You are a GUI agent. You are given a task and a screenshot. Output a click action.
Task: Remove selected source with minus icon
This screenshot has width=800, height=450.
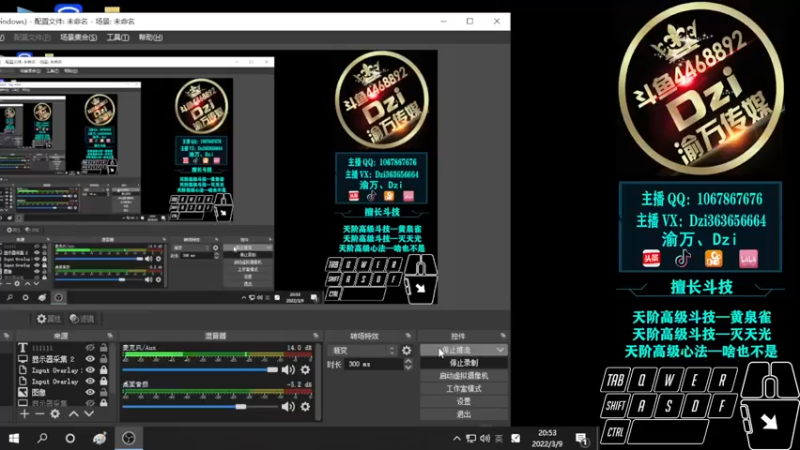pyautogui.click(x=39, y=414)
